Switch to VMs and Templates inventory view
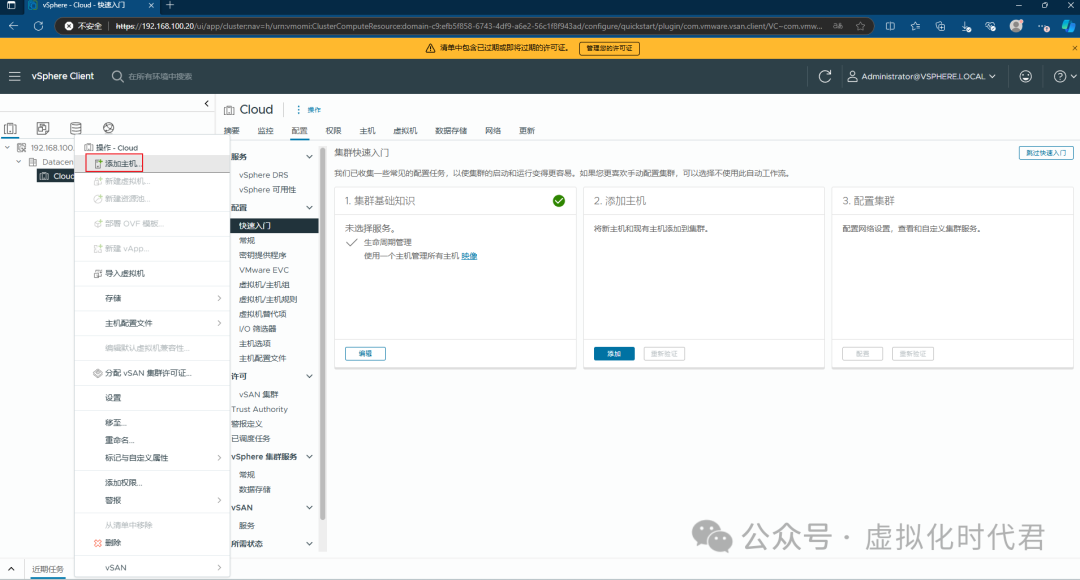Image resolution: width=1080 pixels, height=580 pixels. pos(43,128)
